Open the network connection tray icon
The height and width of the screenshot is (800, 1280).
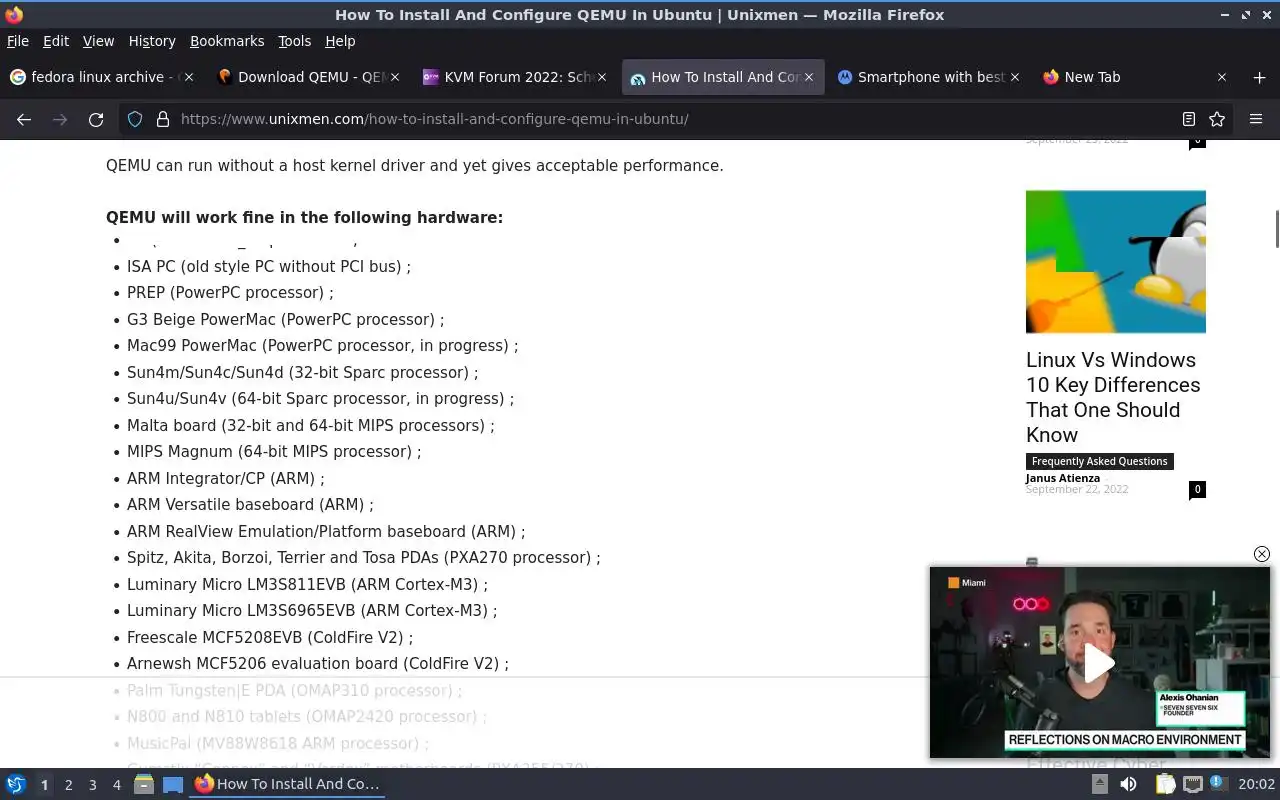point(1192,785)
